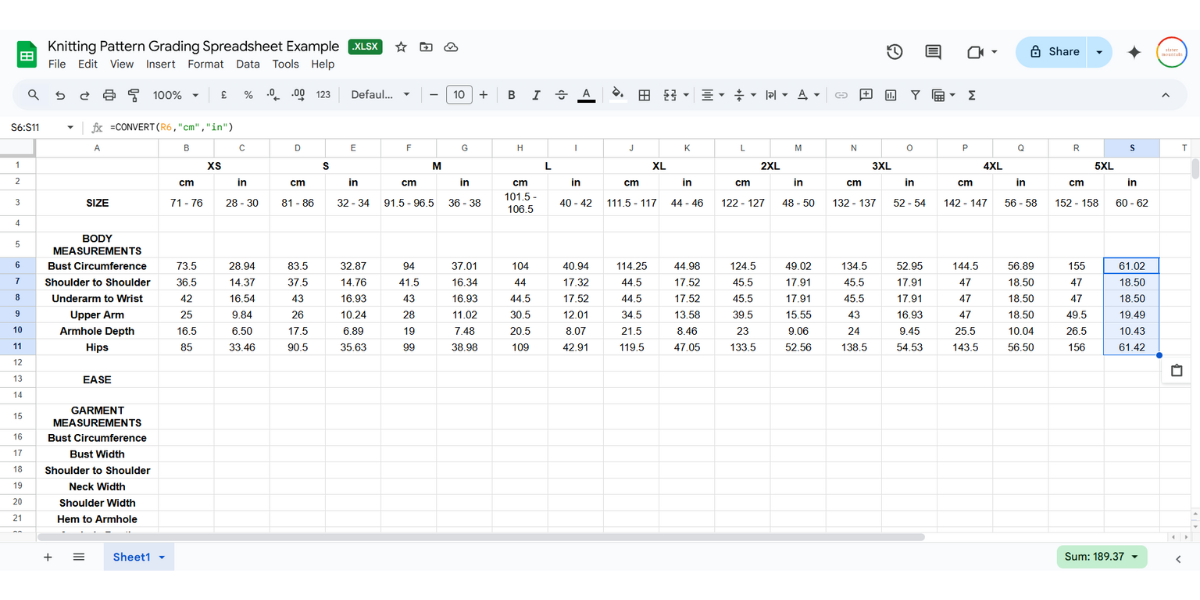Increase decimal places
This screenshot has width=1200, height=600.
(x=297, y=95)
